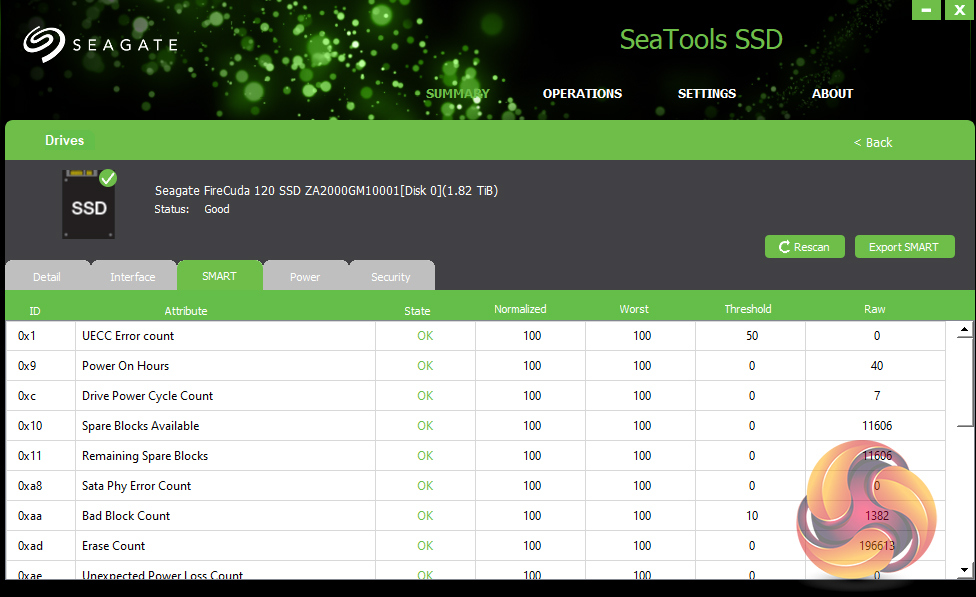The height and width of the screenshot is (597, 976).
Task: Click the green checkmark status badge
Action: click(108, 179)
